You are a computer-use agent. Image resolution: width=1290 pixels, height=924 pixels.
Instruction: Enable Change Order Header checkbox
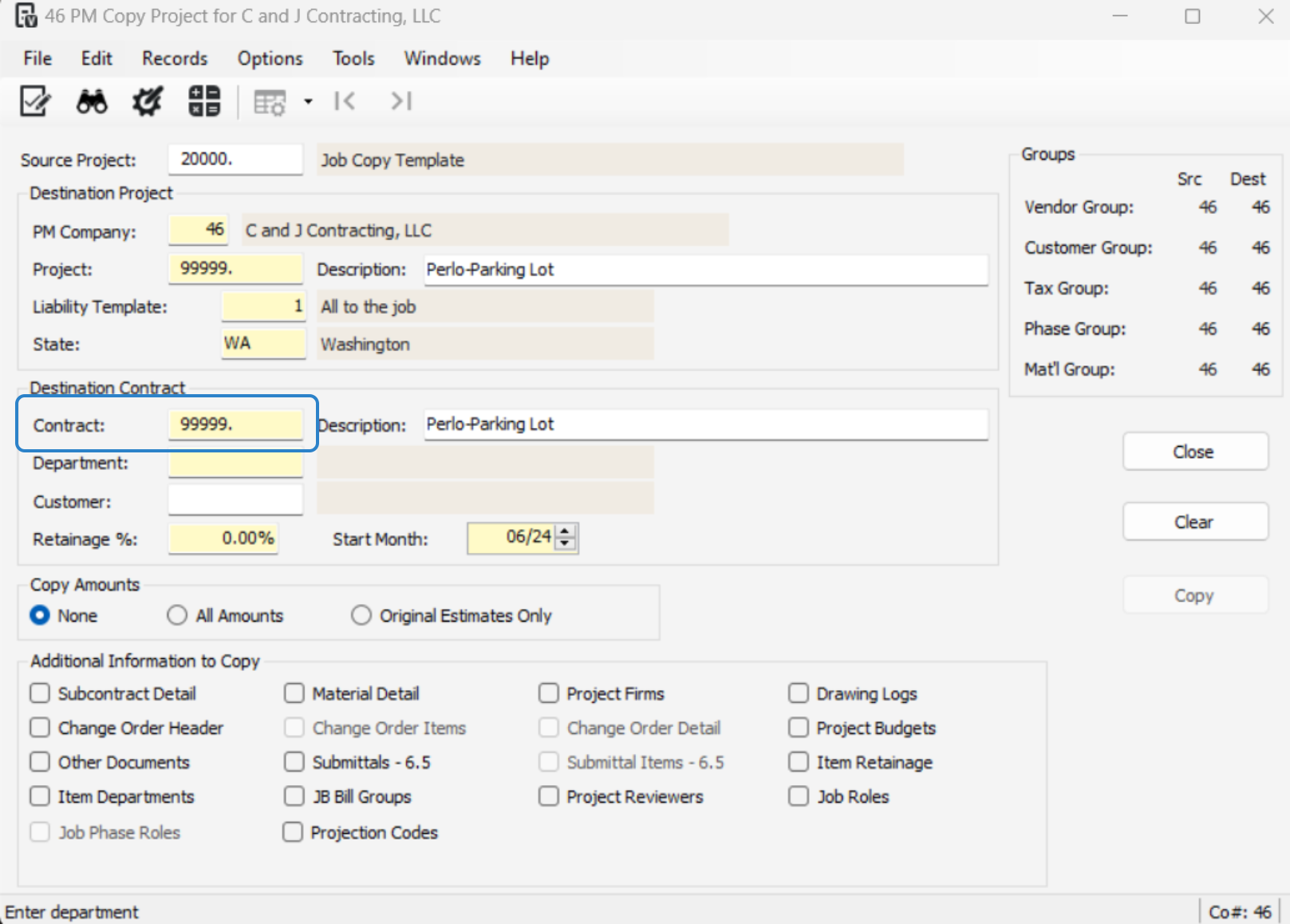pyautogui.click(x=40, y=727)
